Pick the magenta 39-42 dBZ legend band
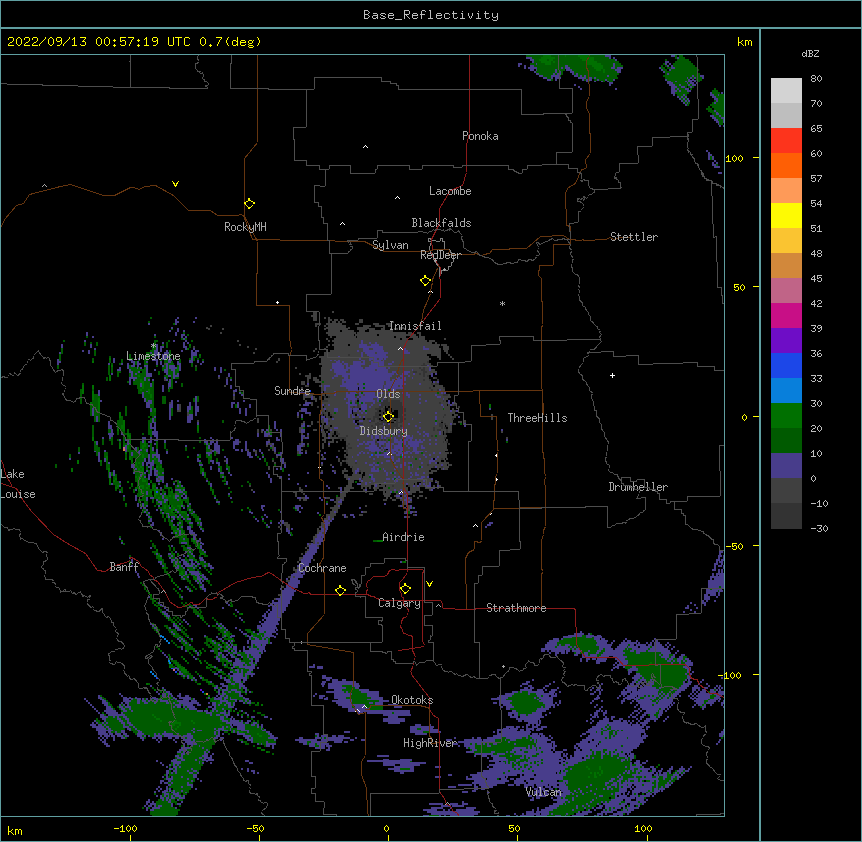Viewport: 862px width, 842px height. tap(786, 315)
